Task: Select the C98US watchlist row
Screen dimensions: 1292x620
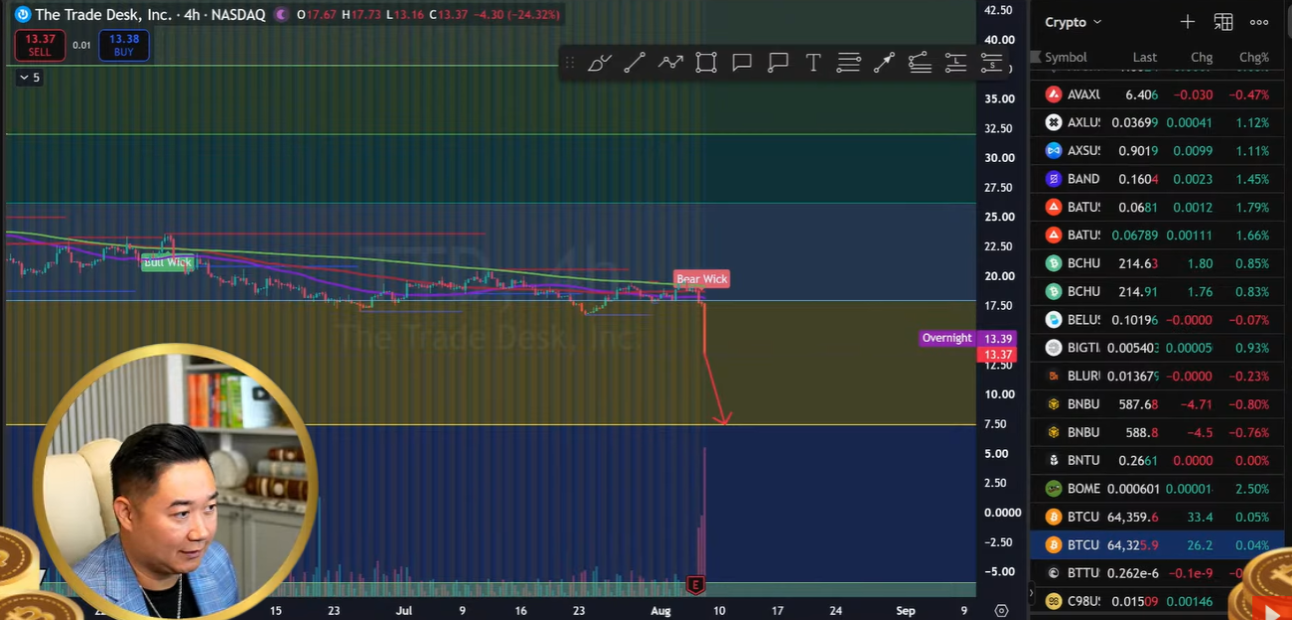Action: click(x=1157, y=602)
